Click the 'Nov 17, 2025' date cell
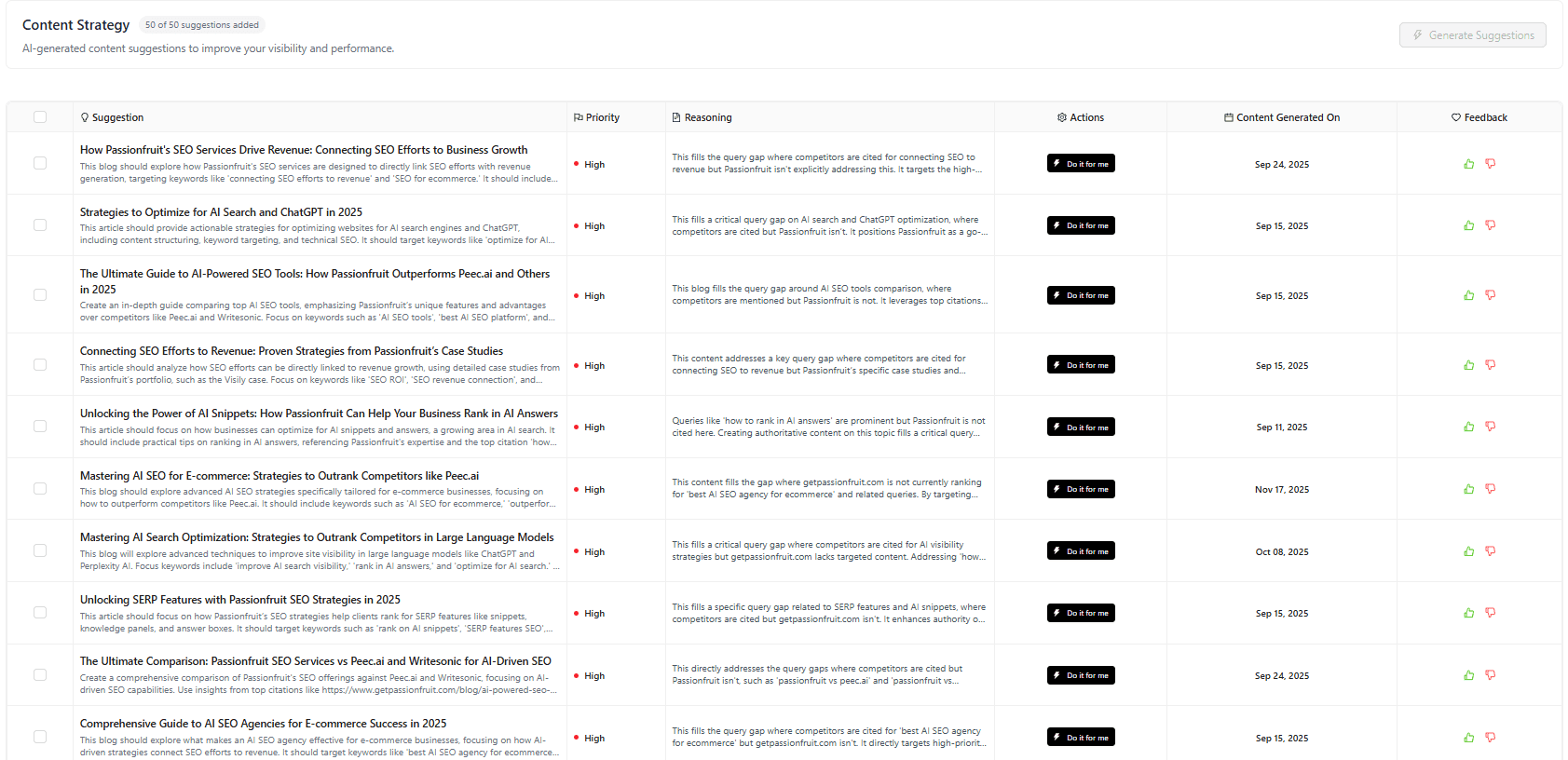The width and height of the screenshot is (1568, 760). (x=1282, y=490)
